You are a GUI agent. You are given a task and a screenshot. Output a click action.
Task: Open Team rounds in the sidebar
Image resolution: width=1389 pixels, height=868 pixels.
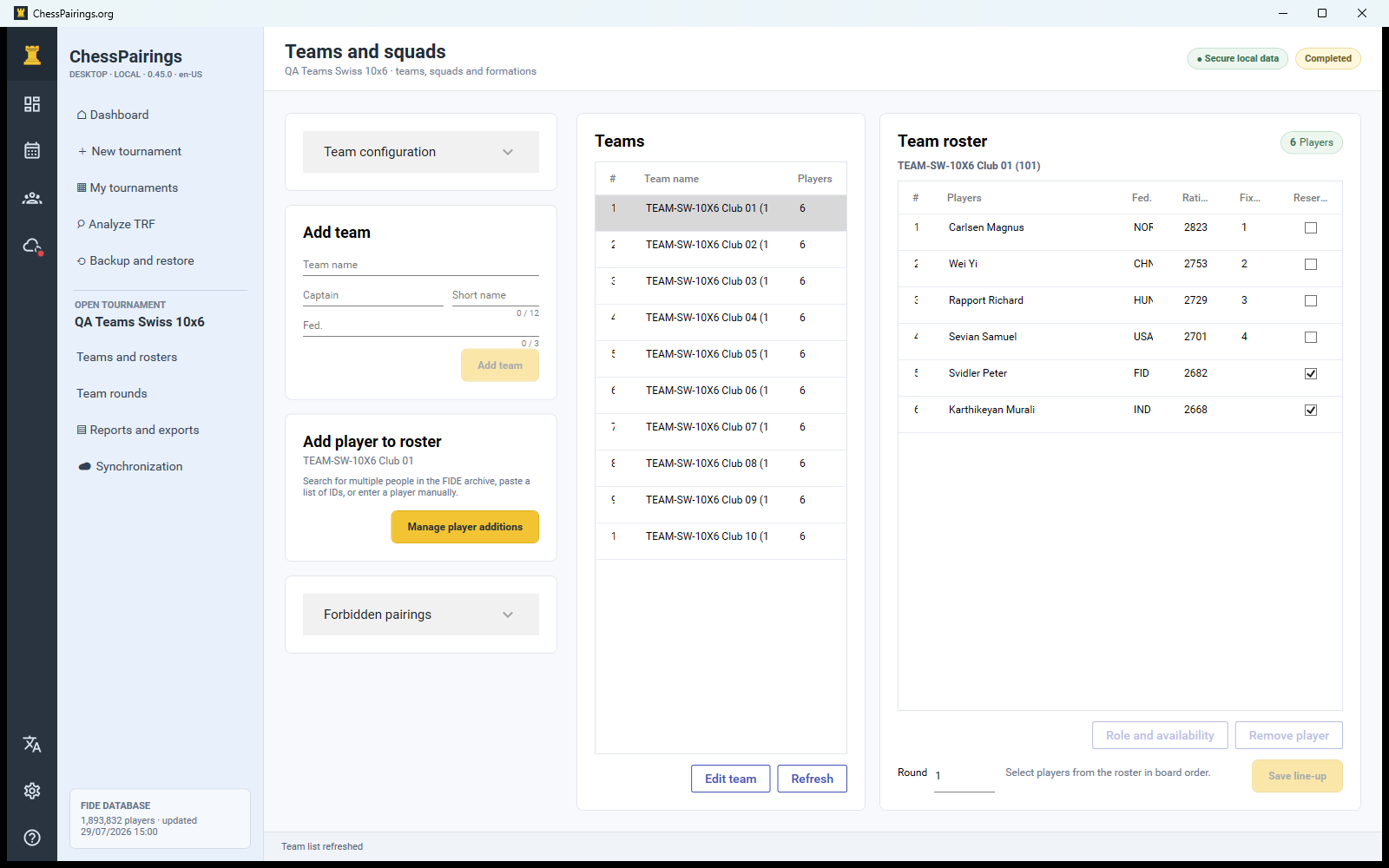112,393
